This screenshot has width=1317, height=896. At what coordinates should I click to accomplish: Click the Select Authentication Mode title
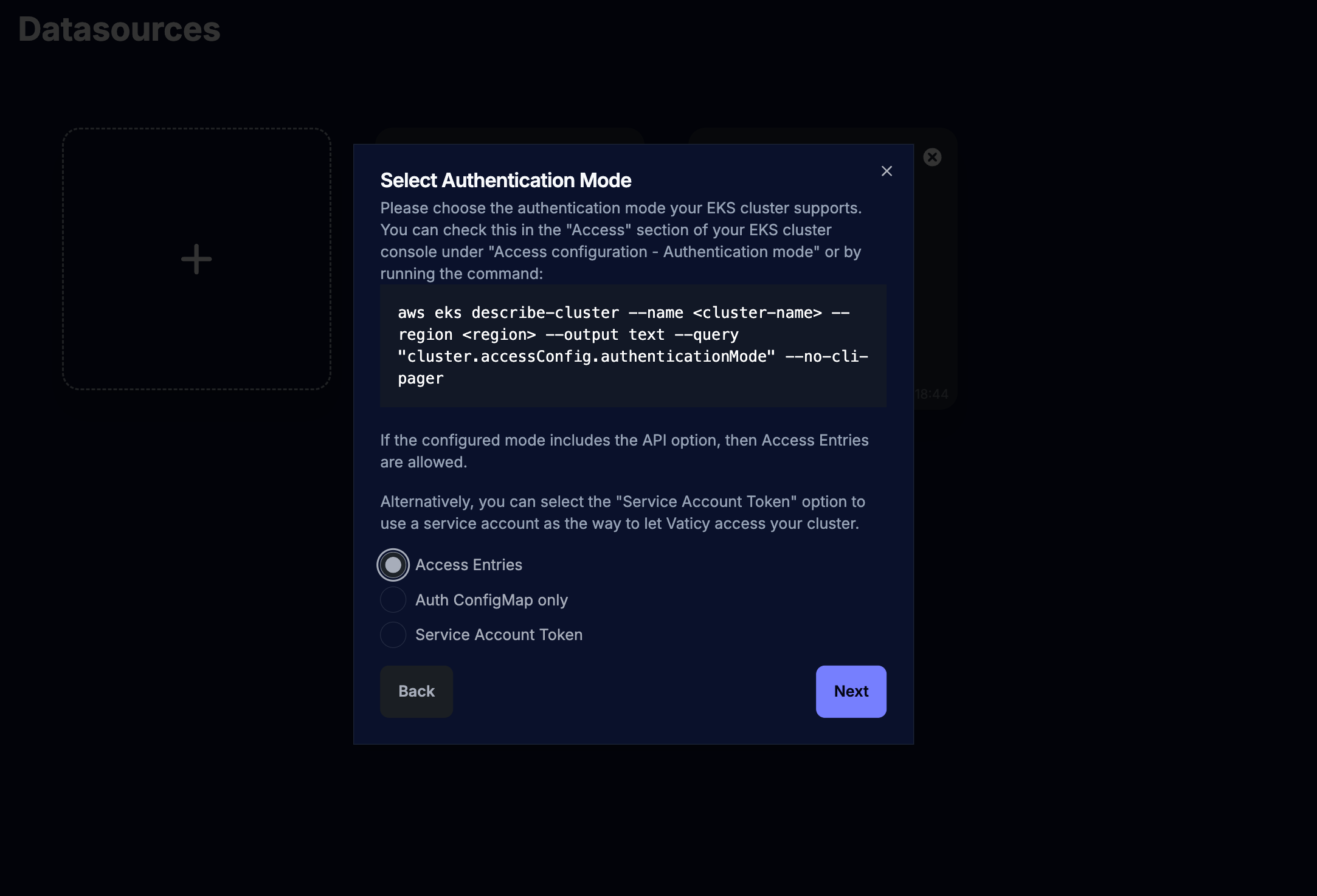click(506, 181)
